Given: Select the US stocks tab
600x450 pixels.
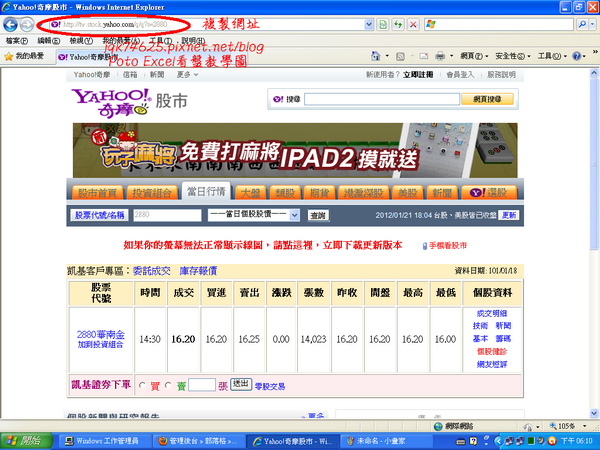Looking at the screenshot, I should pyautogui.click(x=408, y=192).
